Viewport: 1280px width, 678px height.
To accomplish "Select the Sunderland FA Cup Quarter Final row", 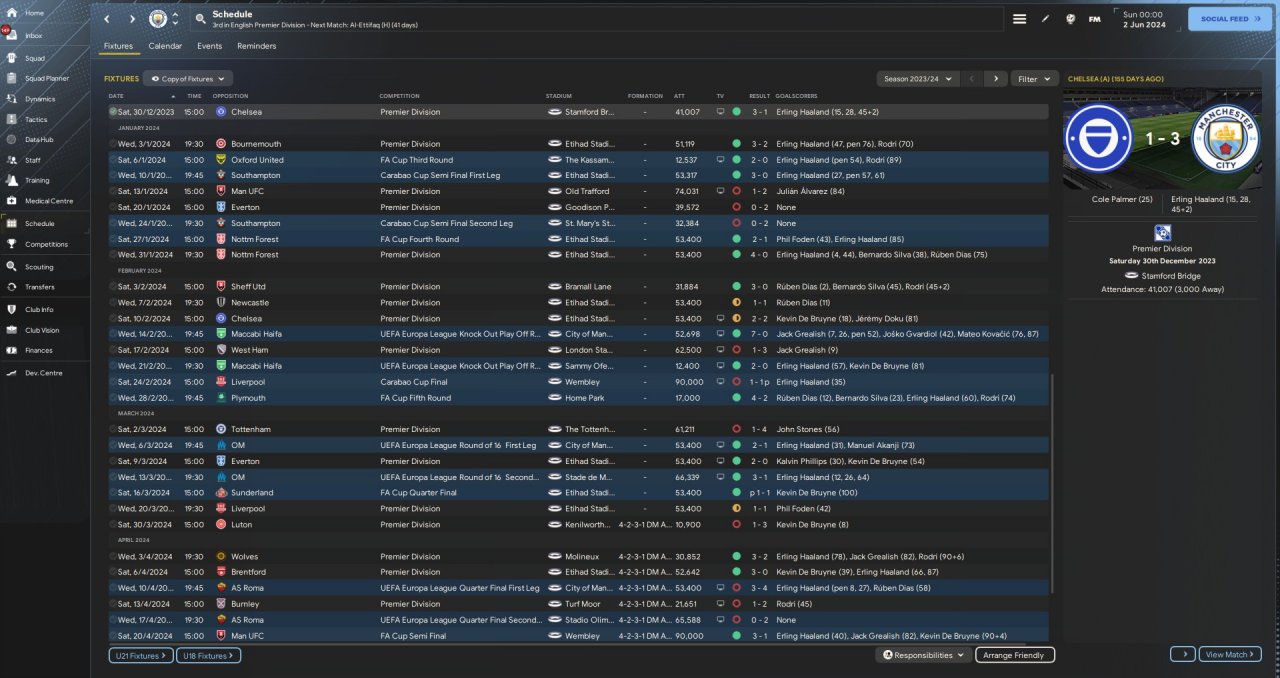I will tap(578, 492).
